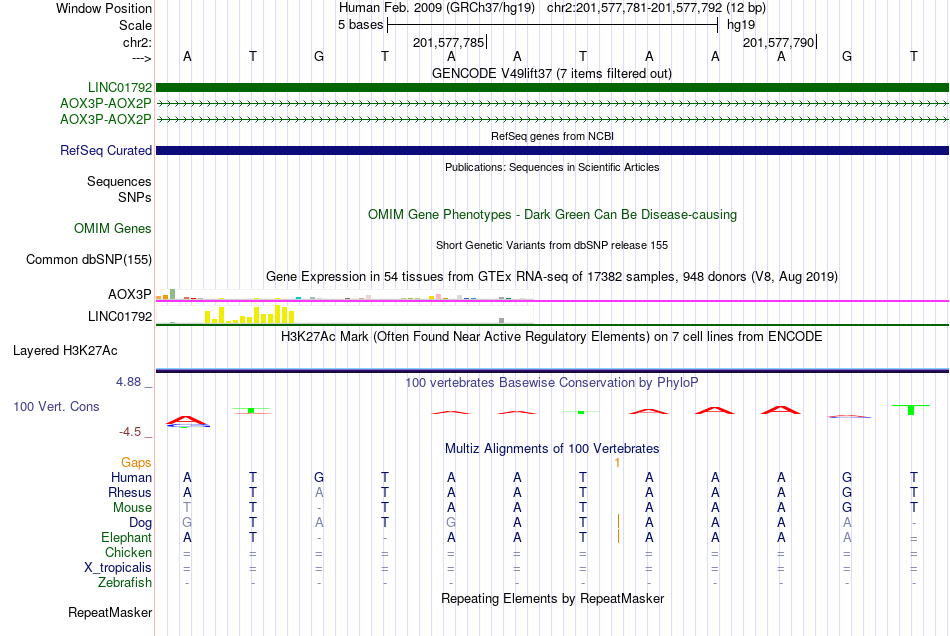Viewport: 950px width, 636px height.
Task: Click the RepeatMasker track label
Action: (110, 613)
